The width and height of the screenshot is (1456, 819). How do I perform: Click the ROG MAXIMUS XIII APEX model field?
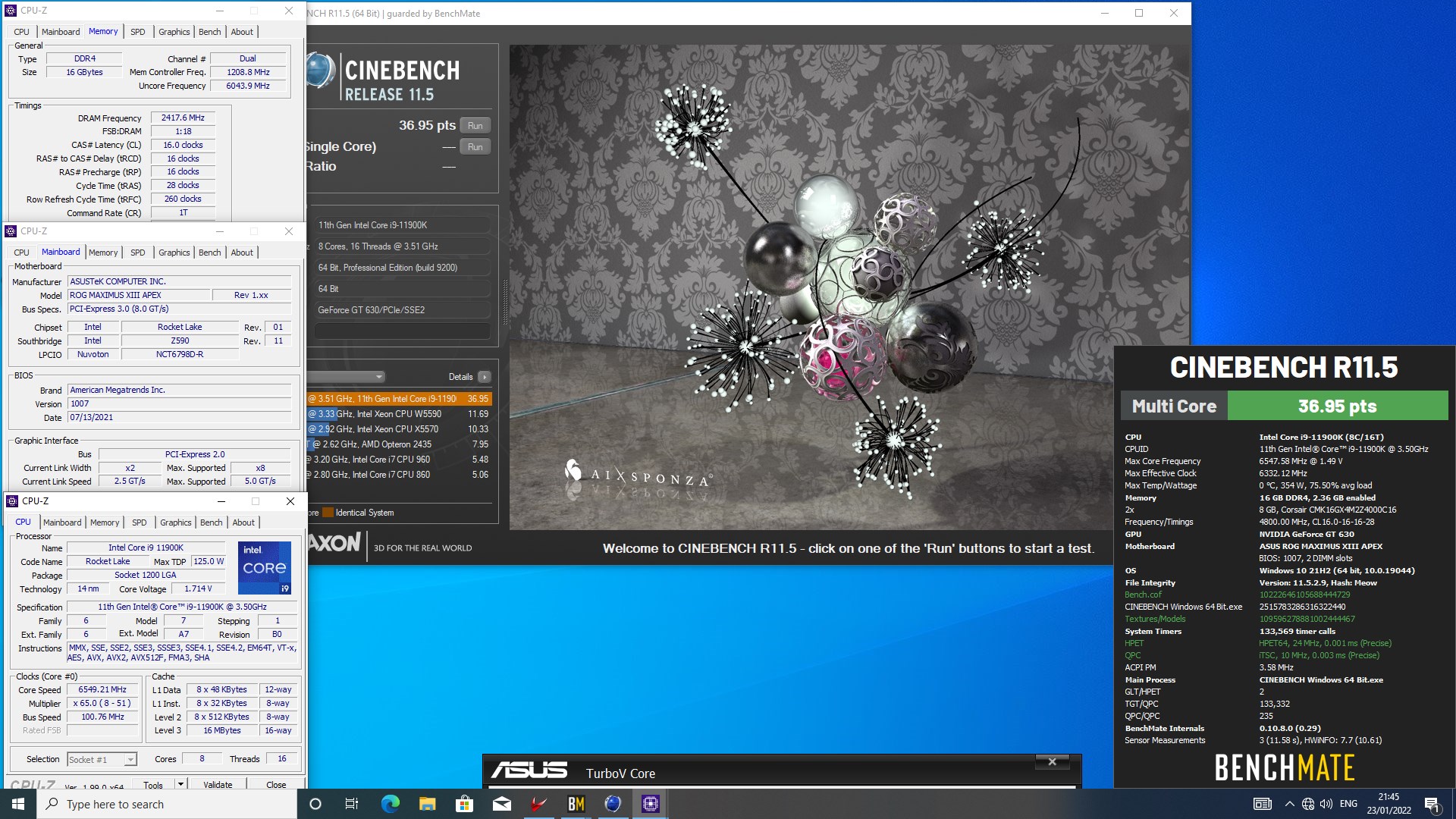(139, 295)
